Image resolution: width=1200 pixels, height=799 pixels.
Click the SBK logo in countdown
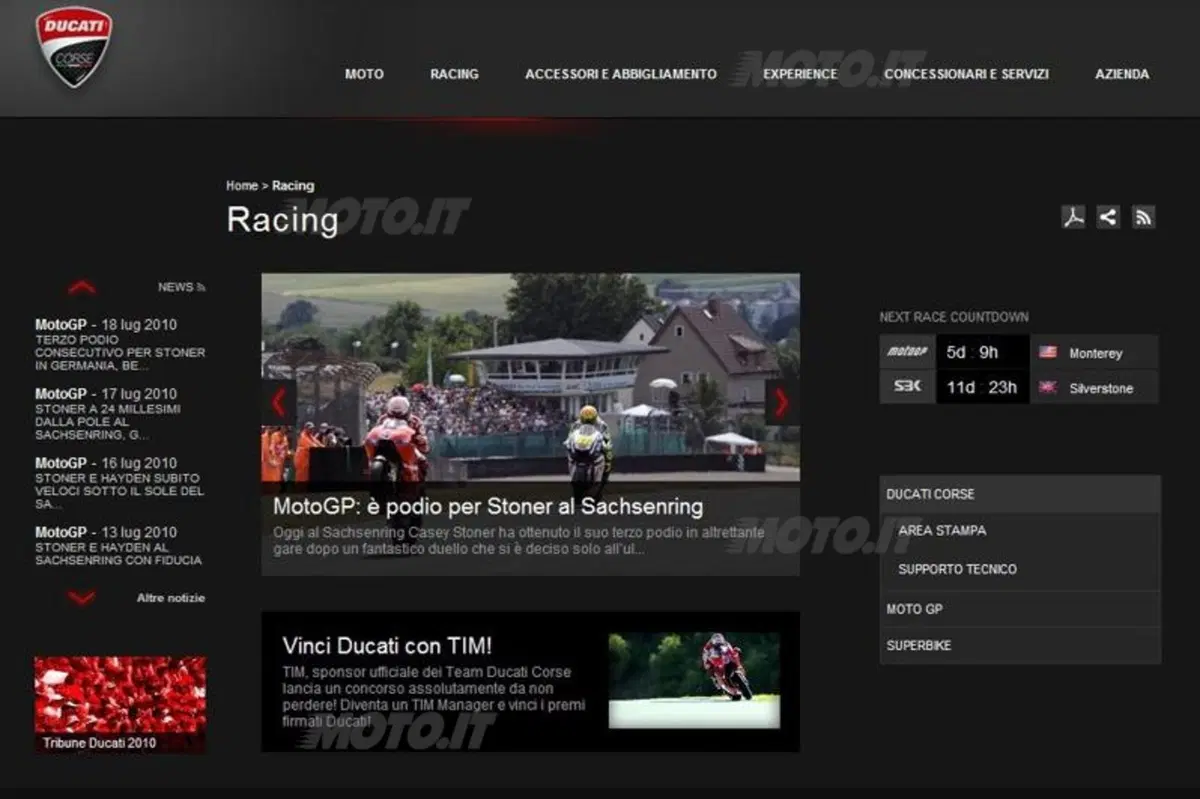click(907, 387)
